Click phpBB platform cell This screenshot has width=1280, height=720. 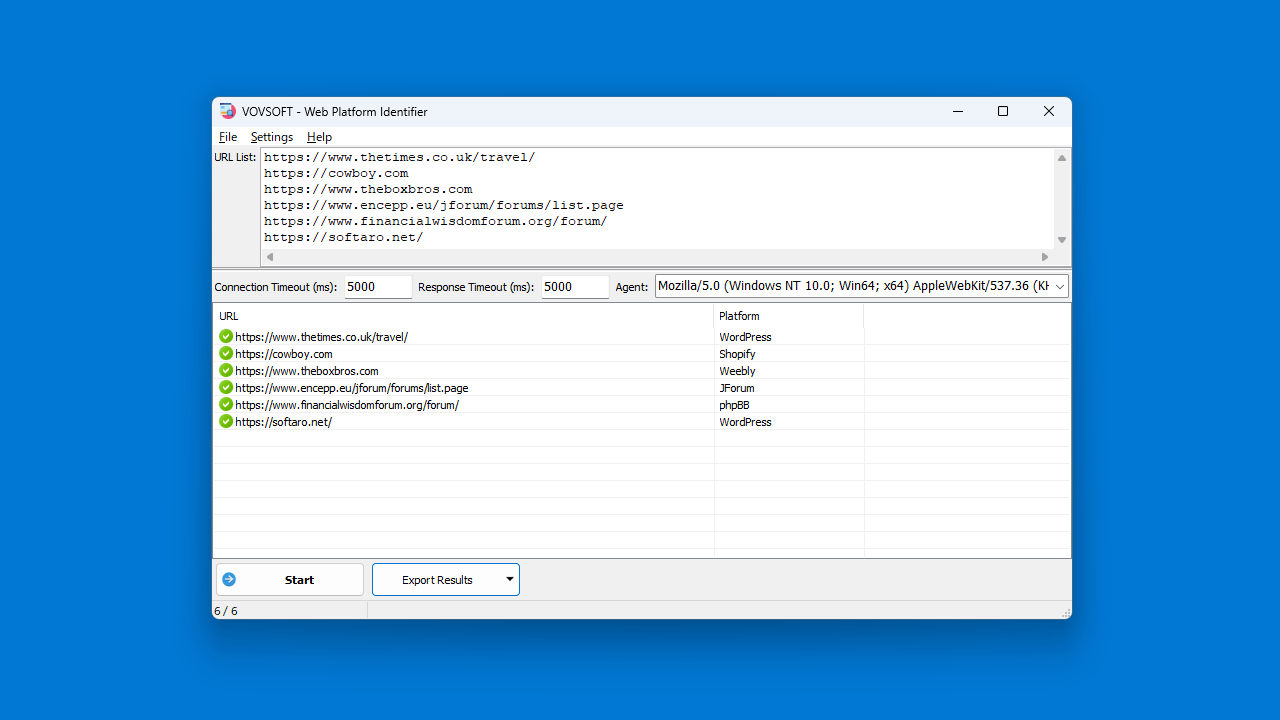734,405
